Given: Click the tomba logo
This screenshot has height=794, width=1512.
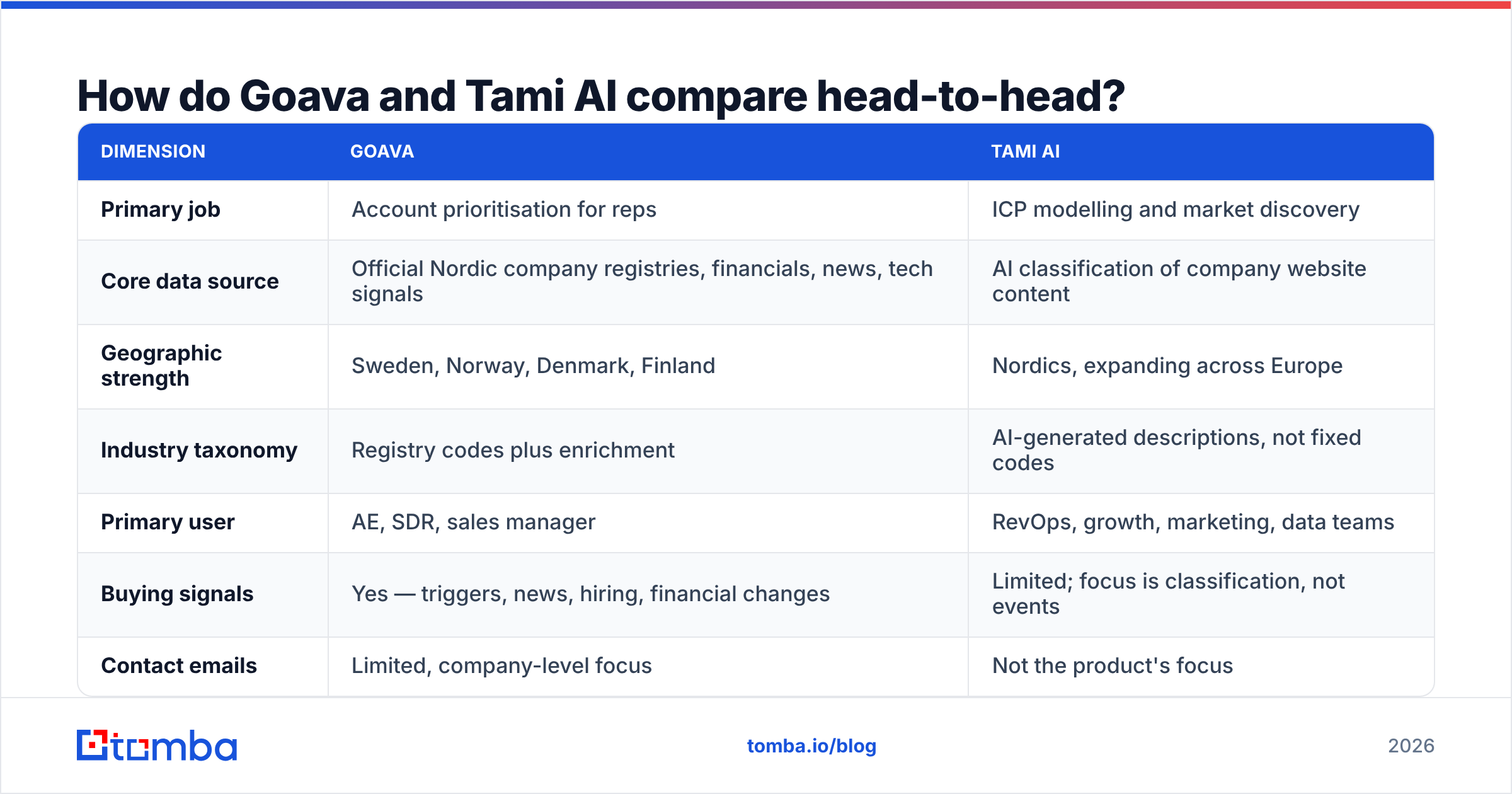Looking at the screenshot, I should [157, 745].
